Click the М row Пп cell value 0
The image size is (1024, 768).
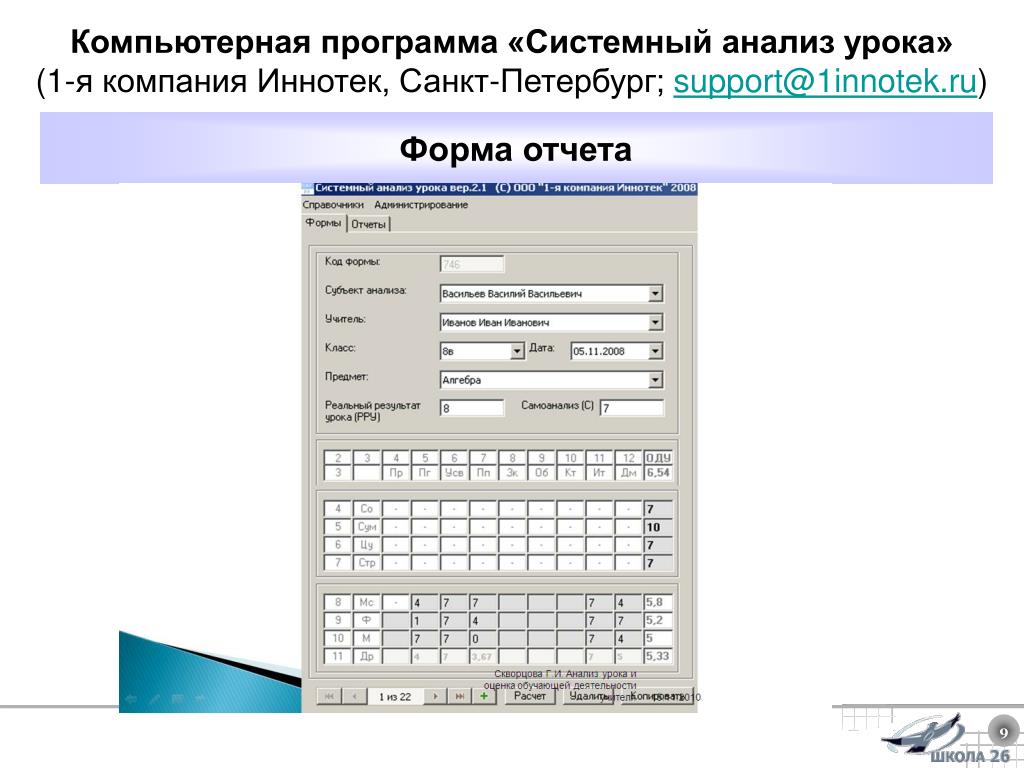[x=483, y=639]
